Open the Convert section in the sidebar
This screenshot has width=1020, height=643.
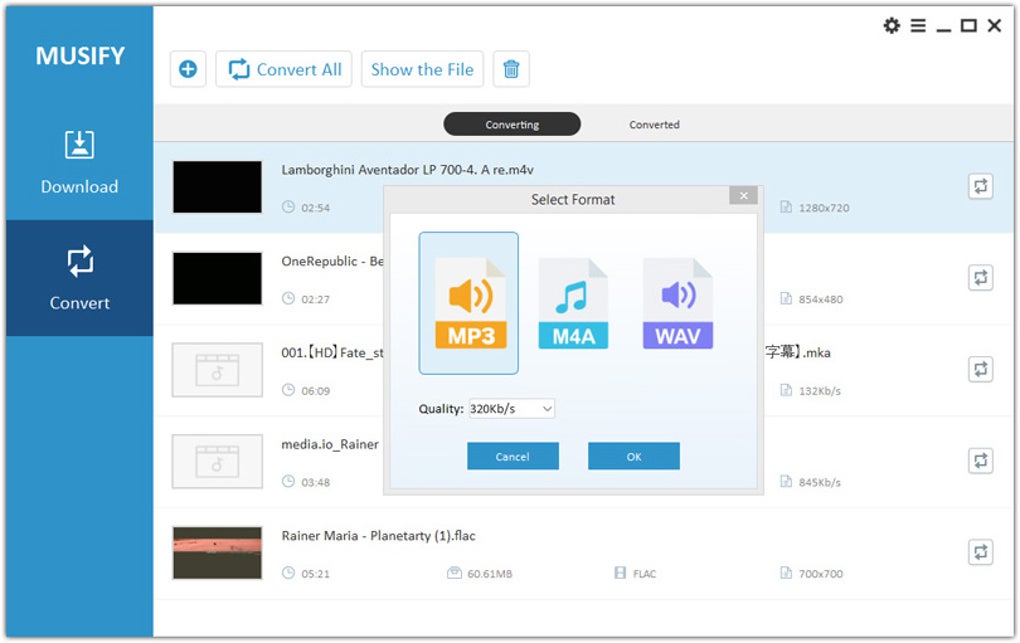point(79,281)
